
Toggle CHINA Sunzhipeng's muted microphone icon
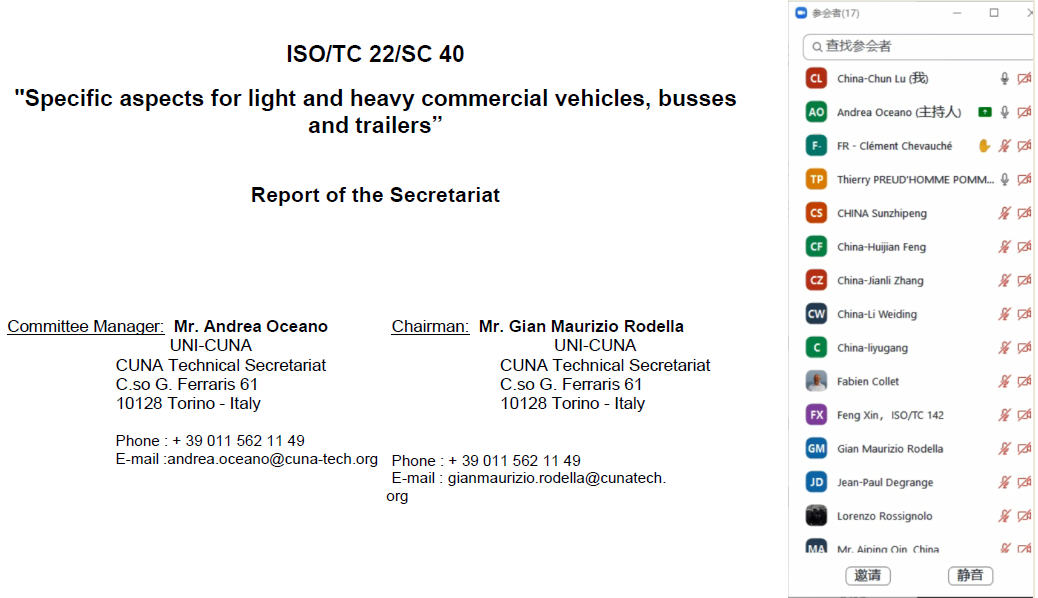(x=1005, y=213)
